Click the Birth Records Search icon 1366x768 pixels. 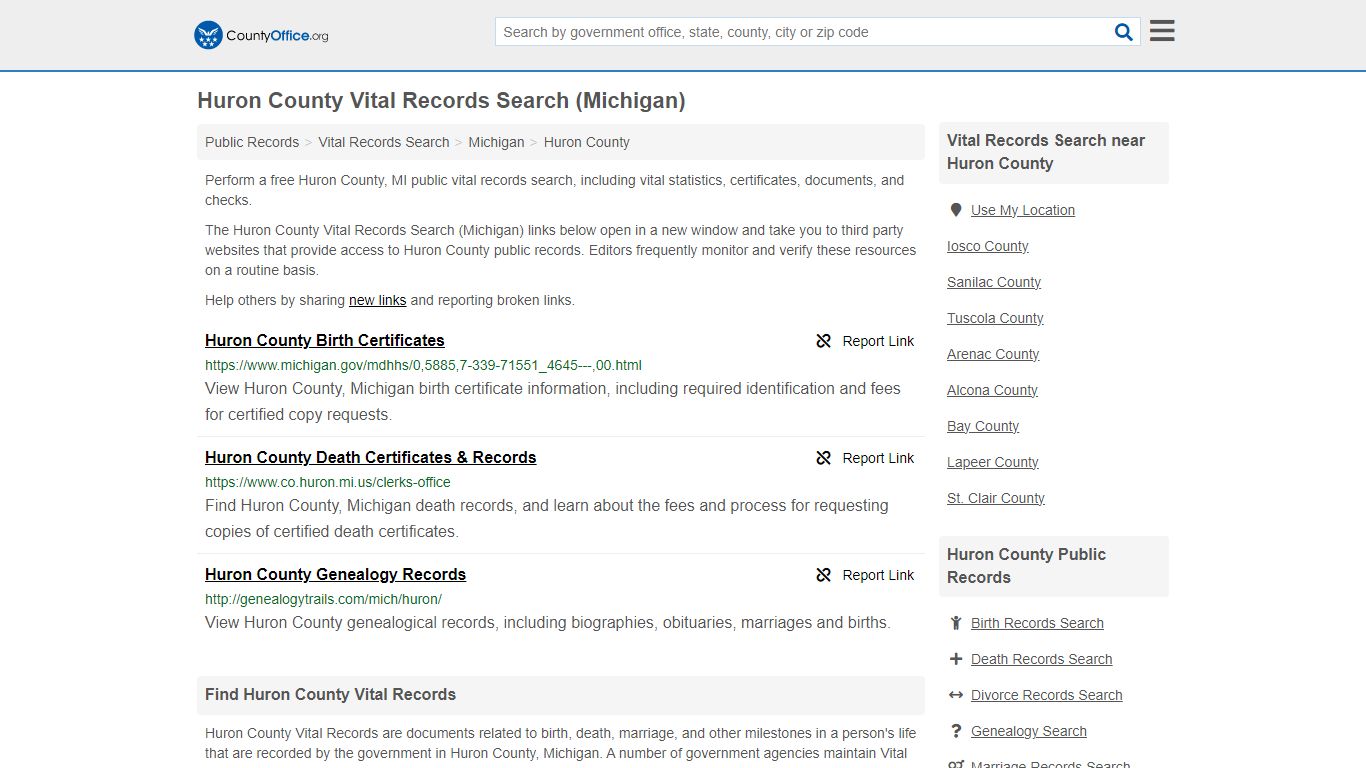955,623
